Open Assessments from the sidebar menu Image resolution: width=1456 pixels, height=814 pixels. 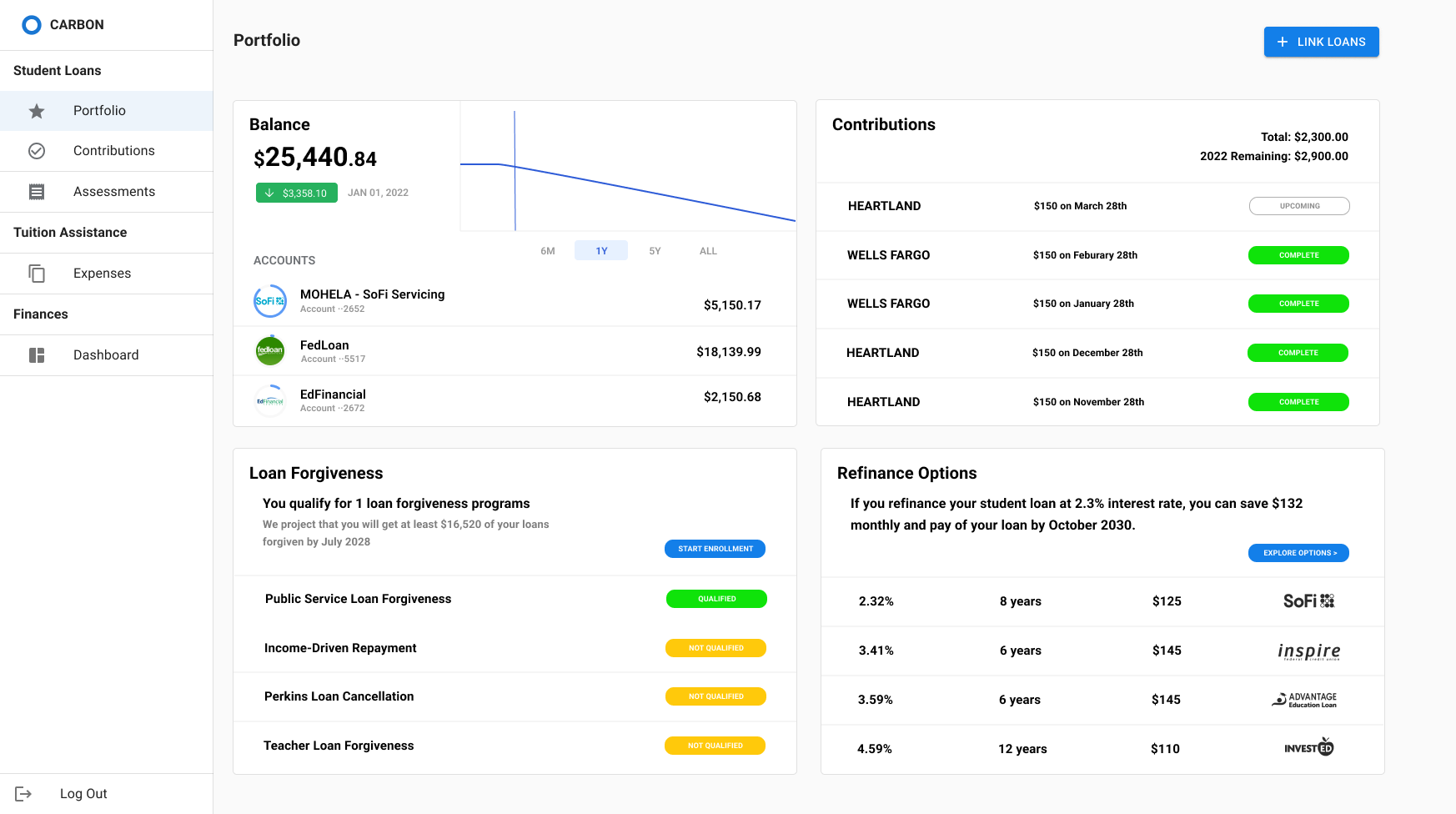pyautogui.click(x=114, y=192)
